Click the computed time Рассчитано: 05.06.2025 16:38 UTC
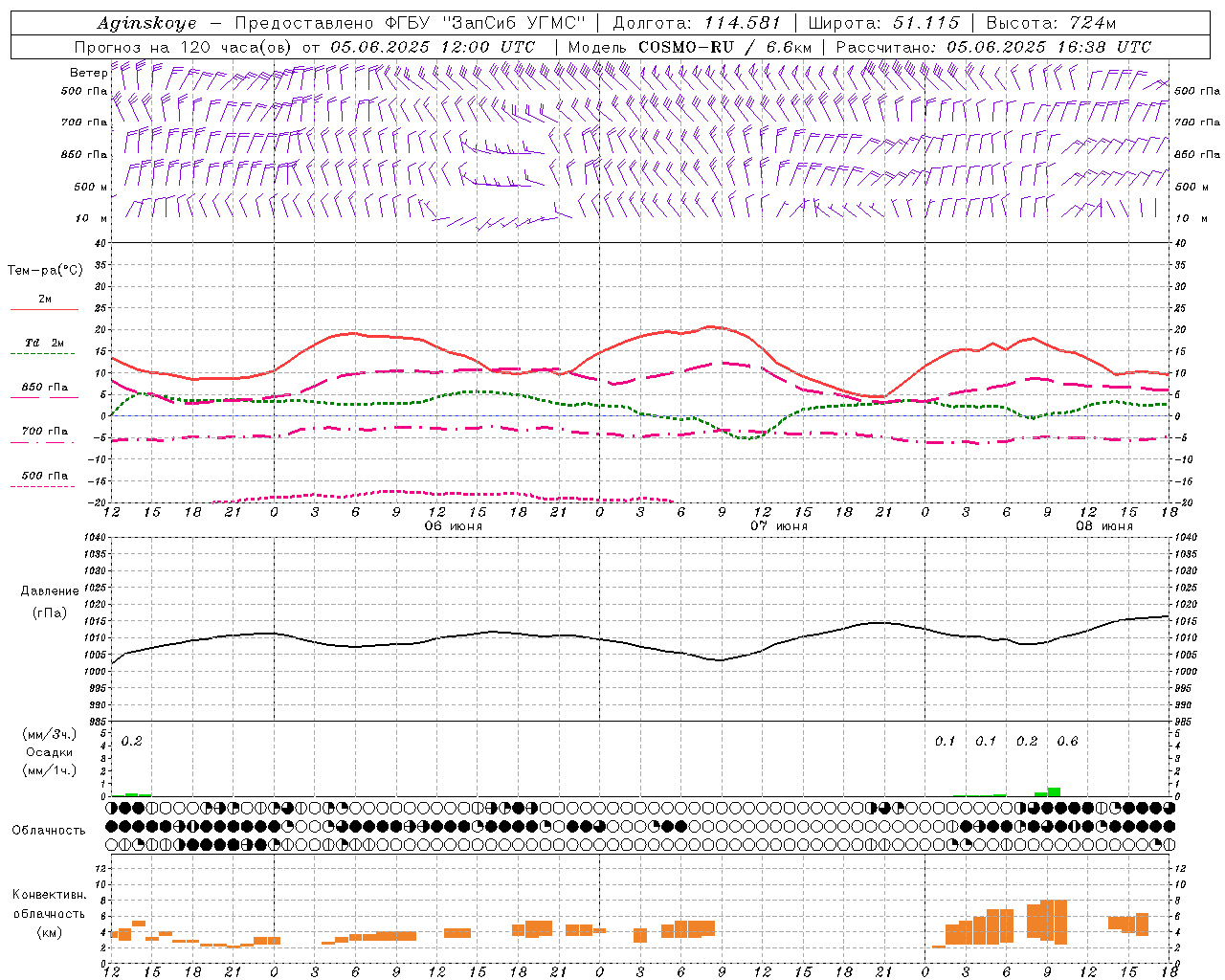Image resolution: width=1225 pixels, height=980 pixels. tap(993, 47)
